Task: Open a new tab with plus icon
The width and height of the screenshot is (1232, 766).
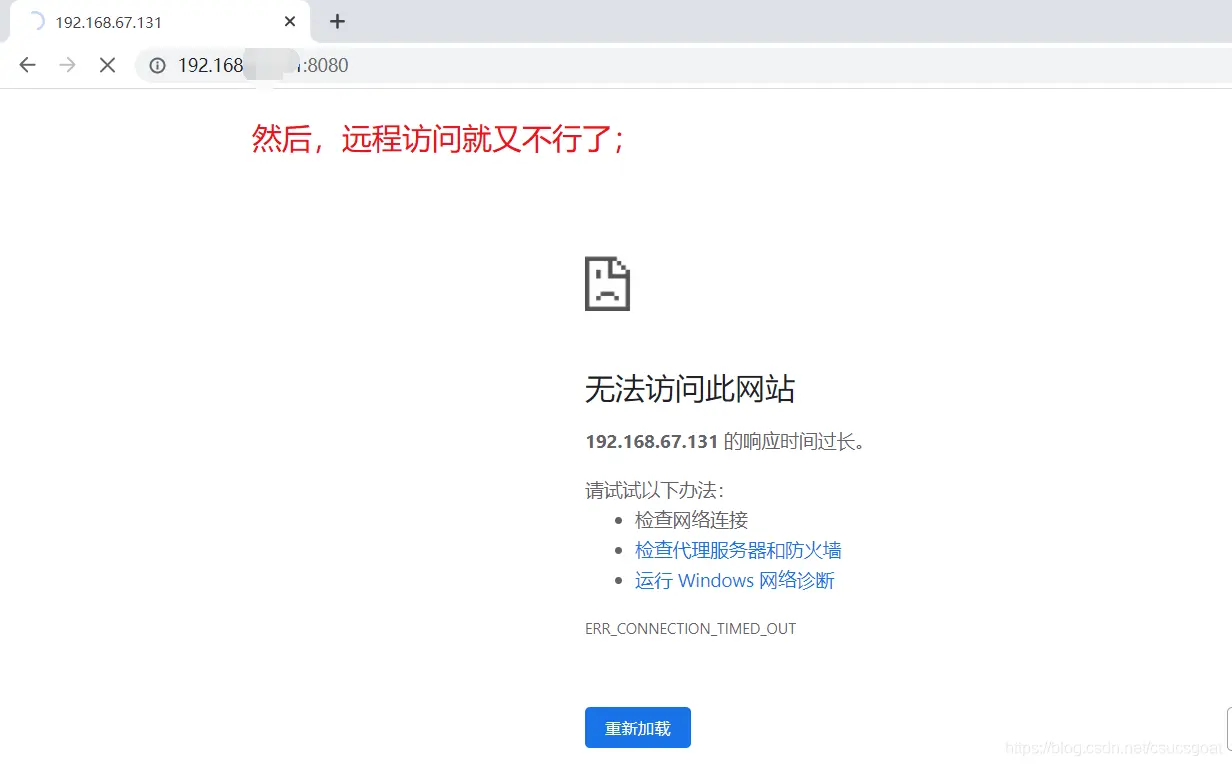Action: [337, 21]
